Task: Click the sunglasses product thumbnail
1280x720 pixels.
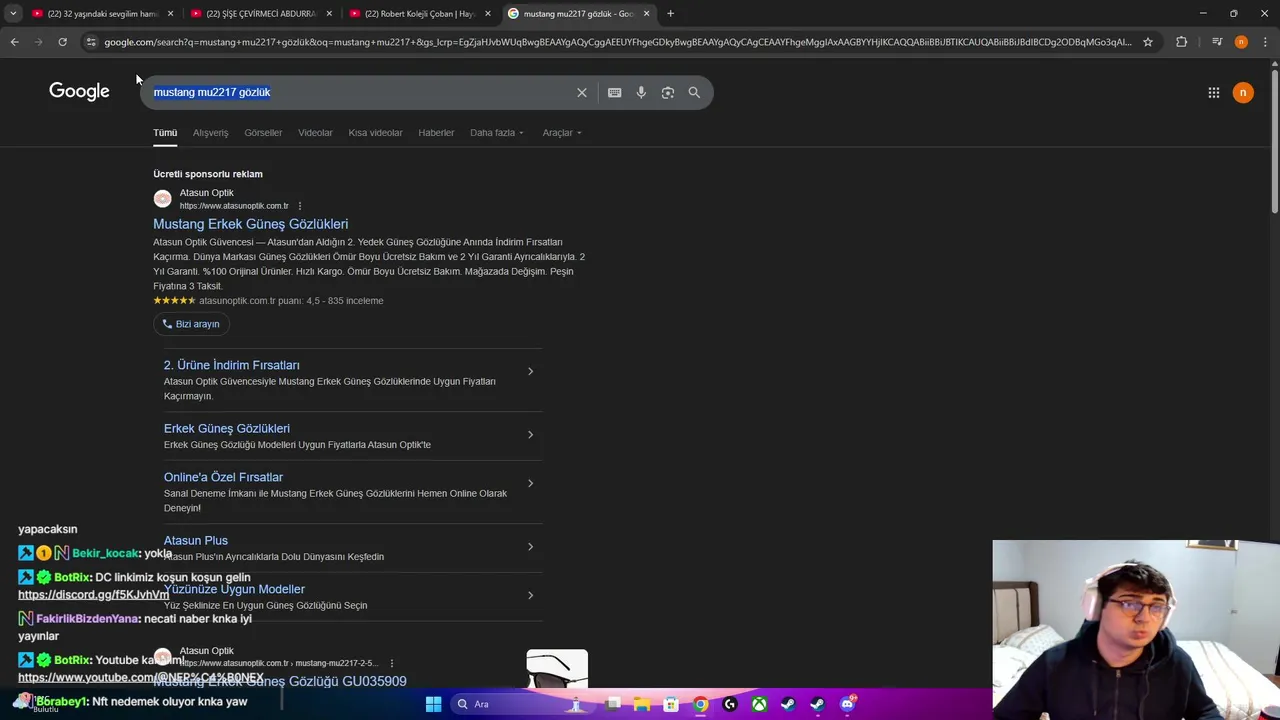Action: [x=557, y=669]
